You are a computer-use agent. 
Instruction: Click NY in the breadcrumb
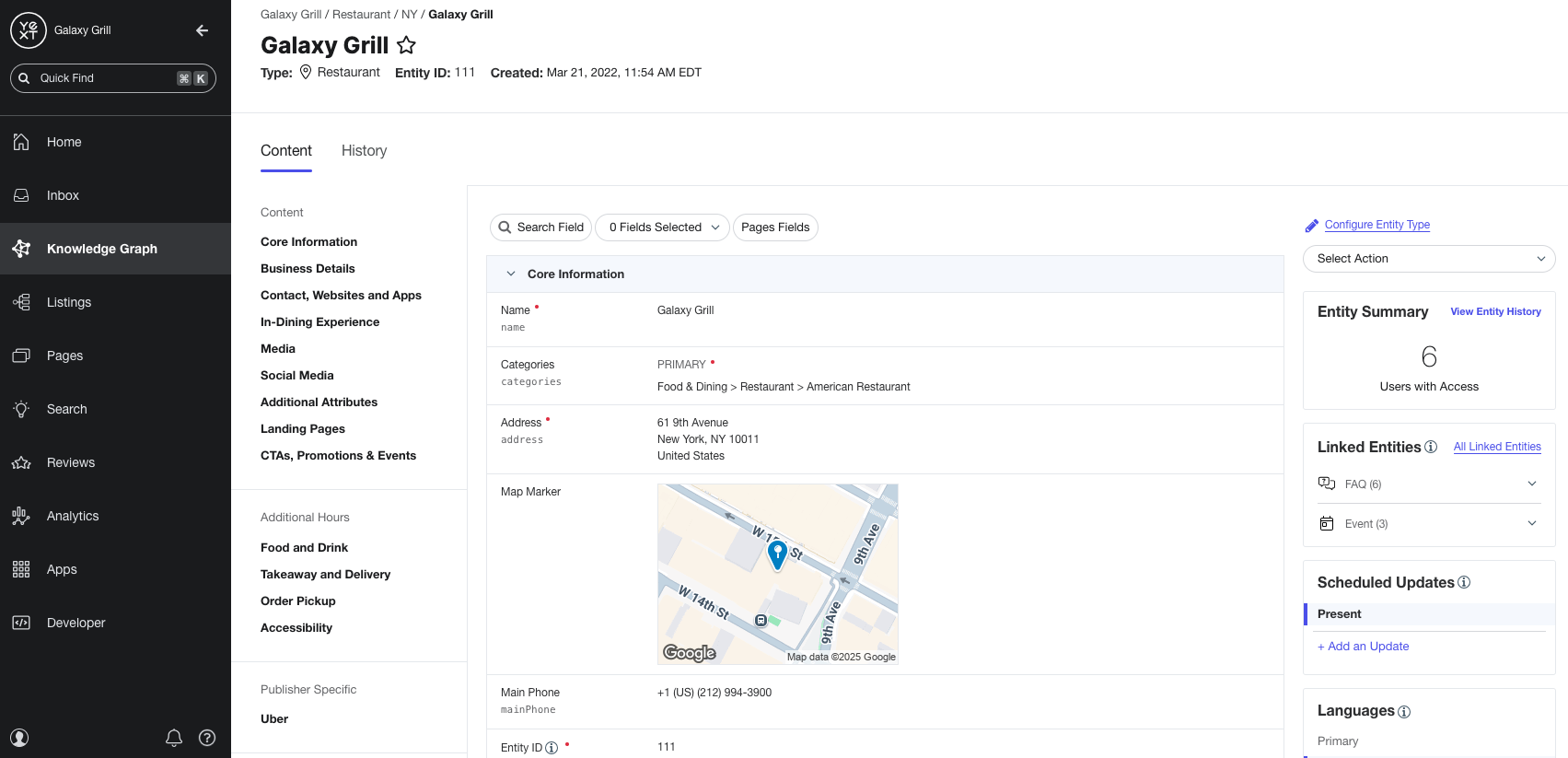click(x=410, y=15)
